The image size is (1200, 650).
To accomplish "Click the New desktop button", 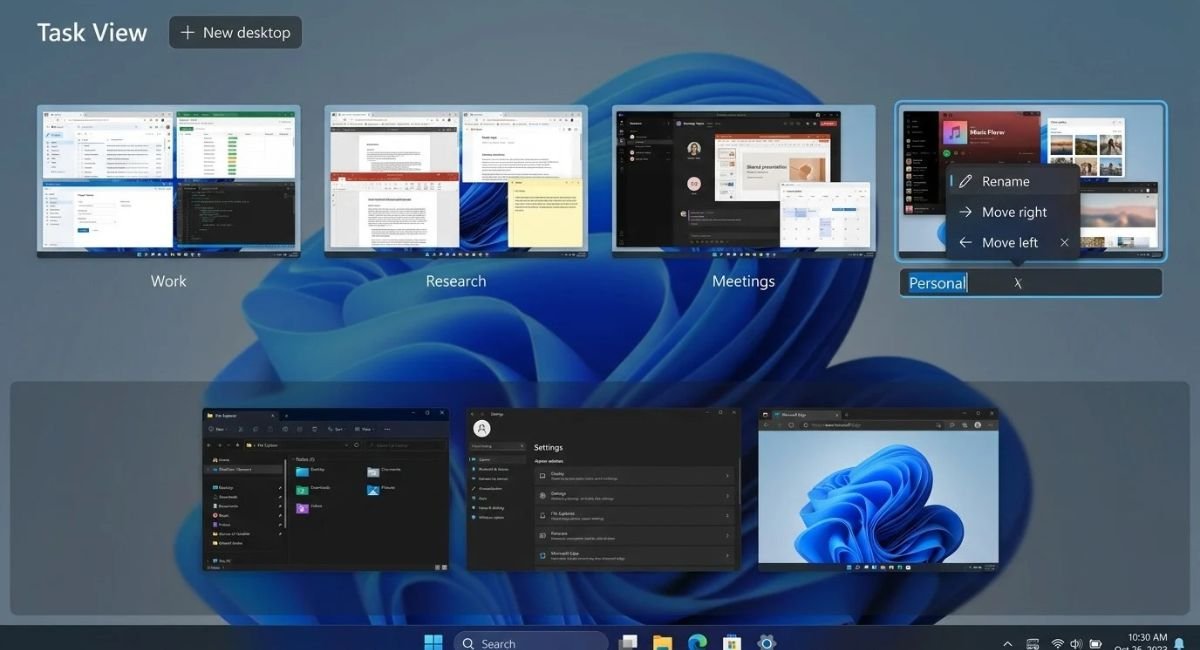I will 235,32.
